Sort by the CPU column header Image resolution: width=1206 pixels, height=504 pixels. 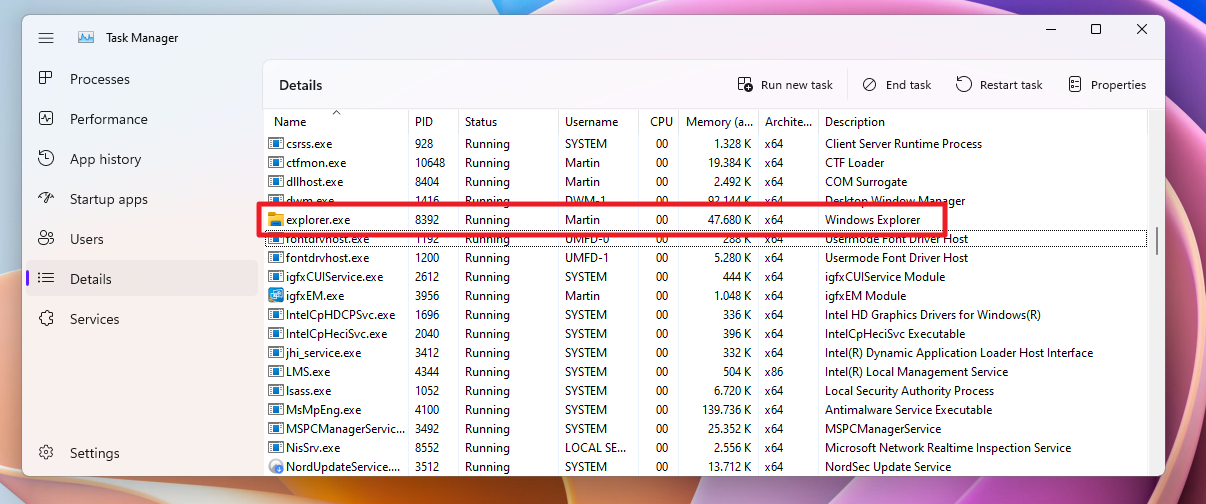658,122
